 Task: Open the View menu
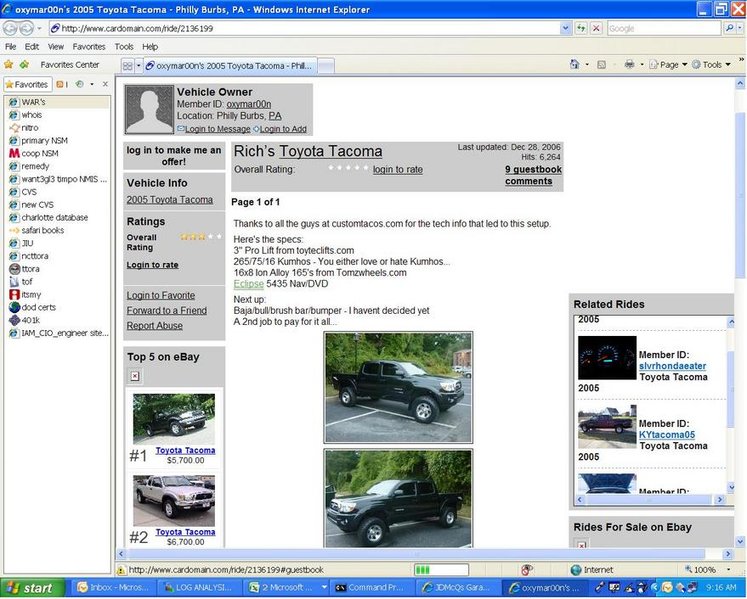click(x=56, y=47)
